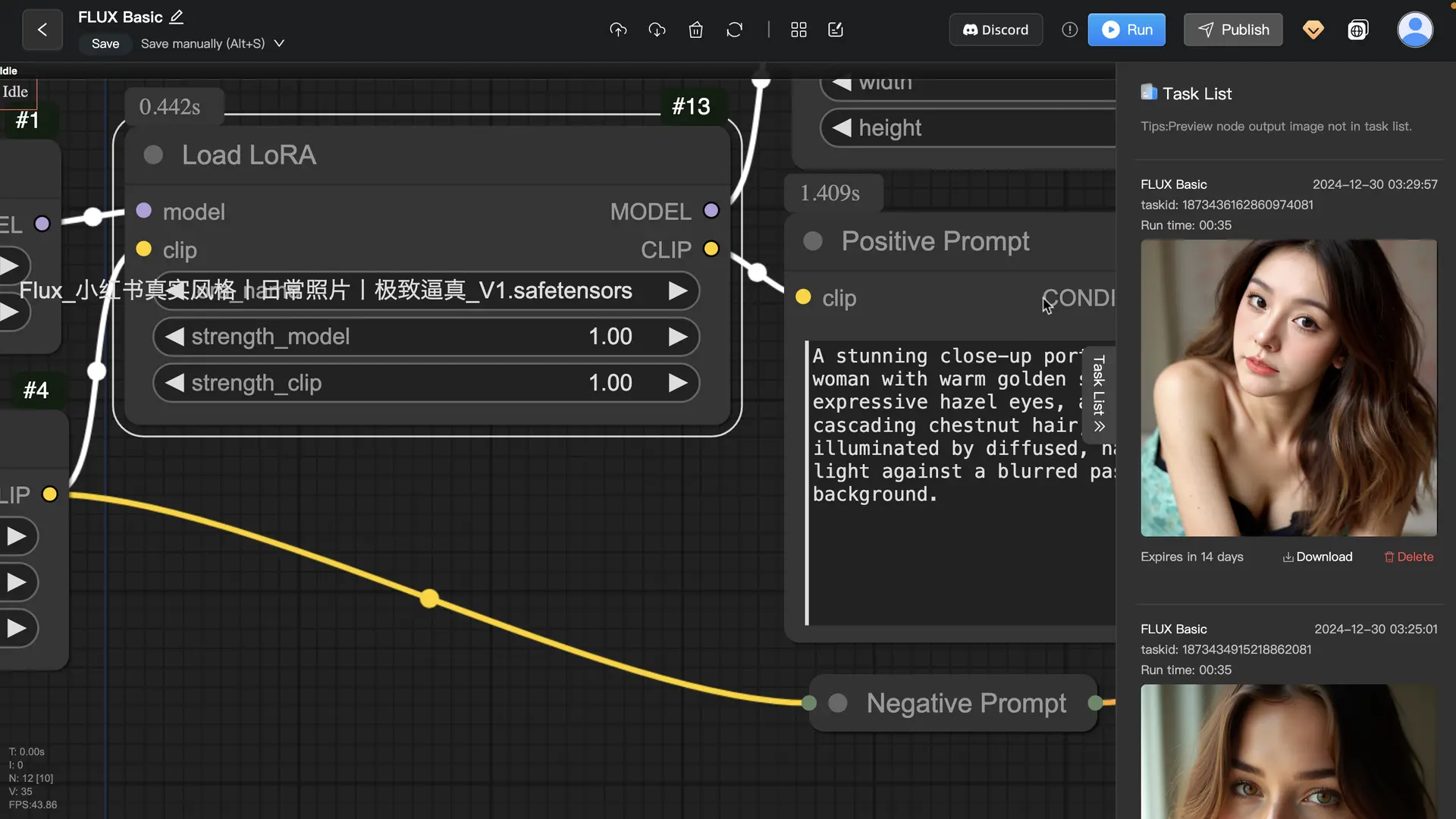
Task: Increase strength_clip with right arrow
Action: [678, 382]
